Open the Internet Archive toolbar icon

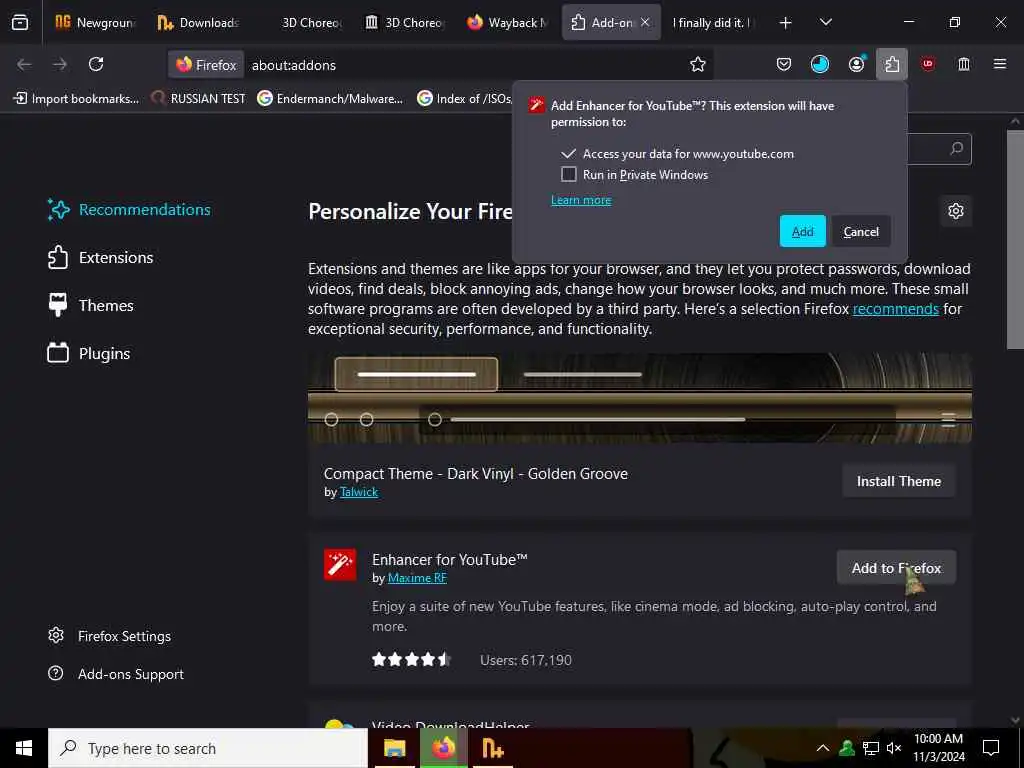click(964, 64)
